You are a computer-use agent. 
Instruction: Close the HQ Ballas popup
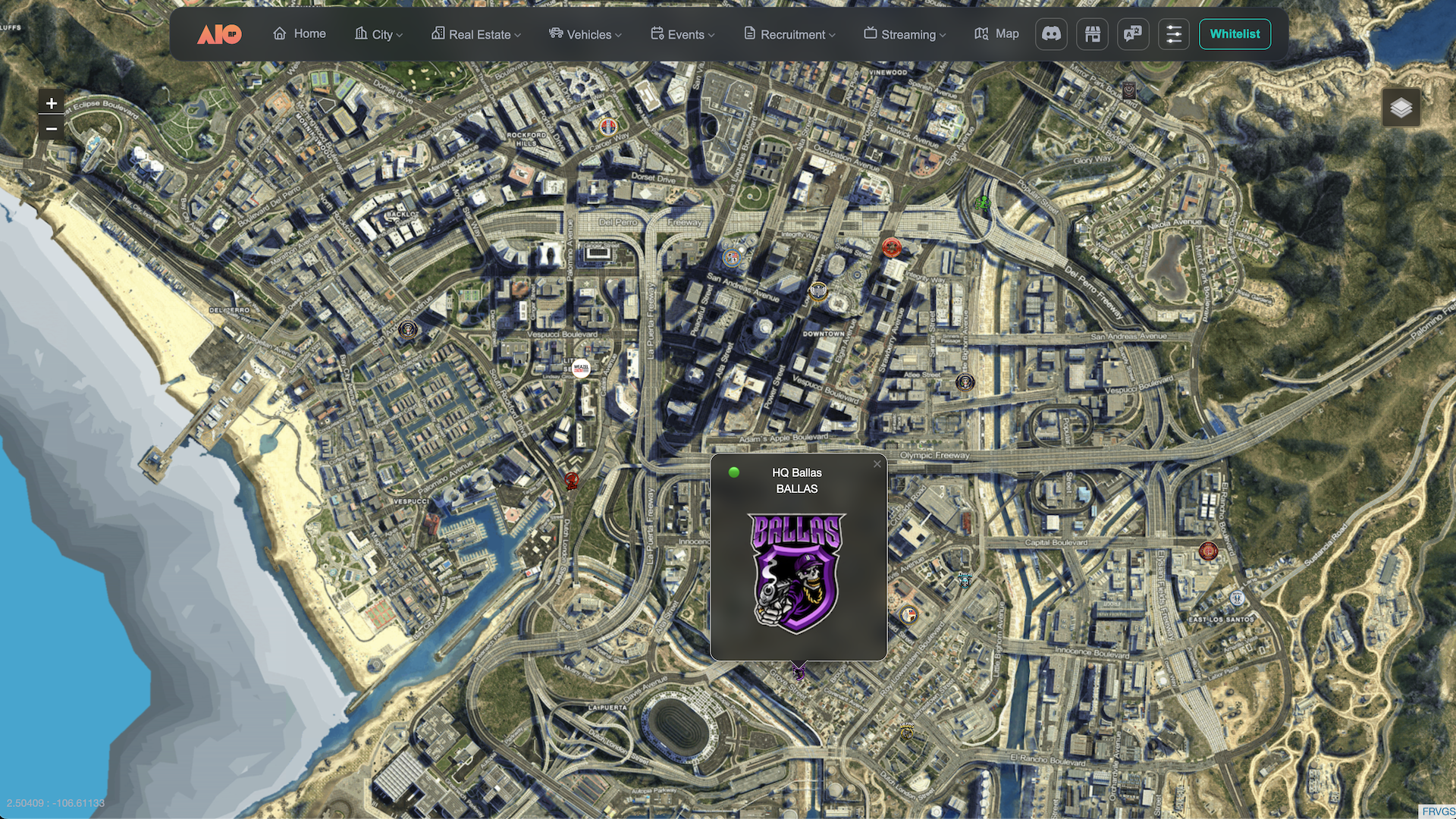click(877, 464)
